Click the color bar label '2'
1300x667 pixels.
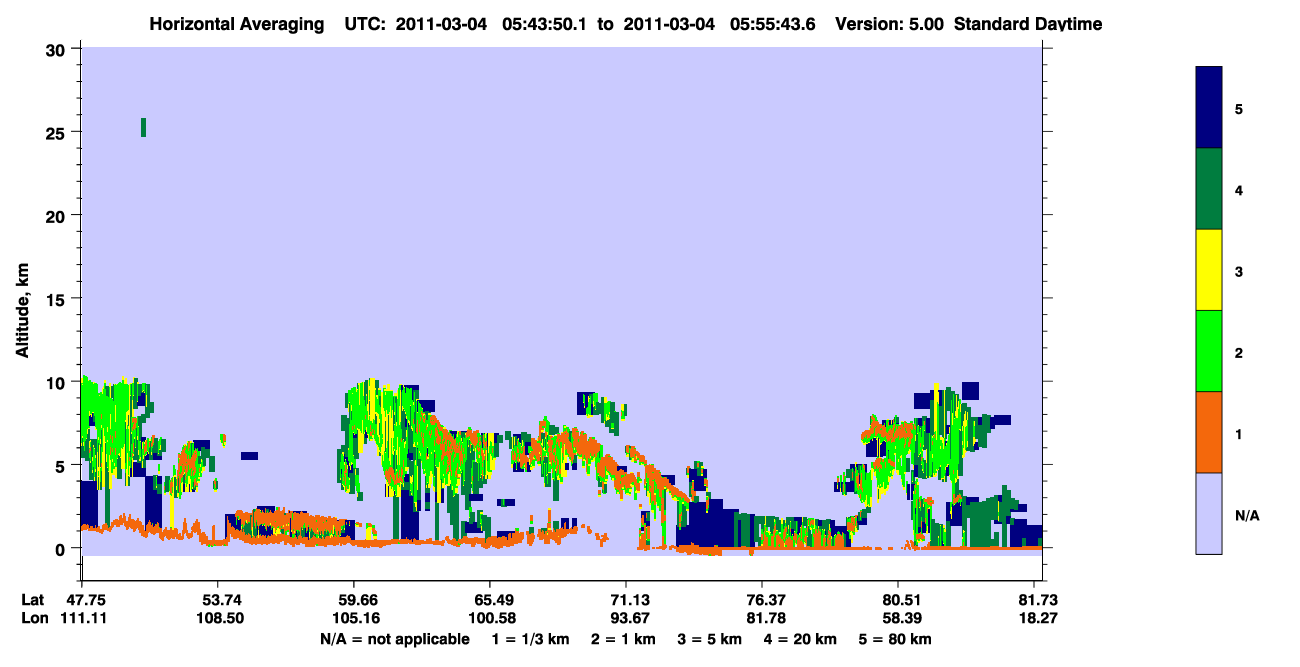click(x=1239, y=353)
